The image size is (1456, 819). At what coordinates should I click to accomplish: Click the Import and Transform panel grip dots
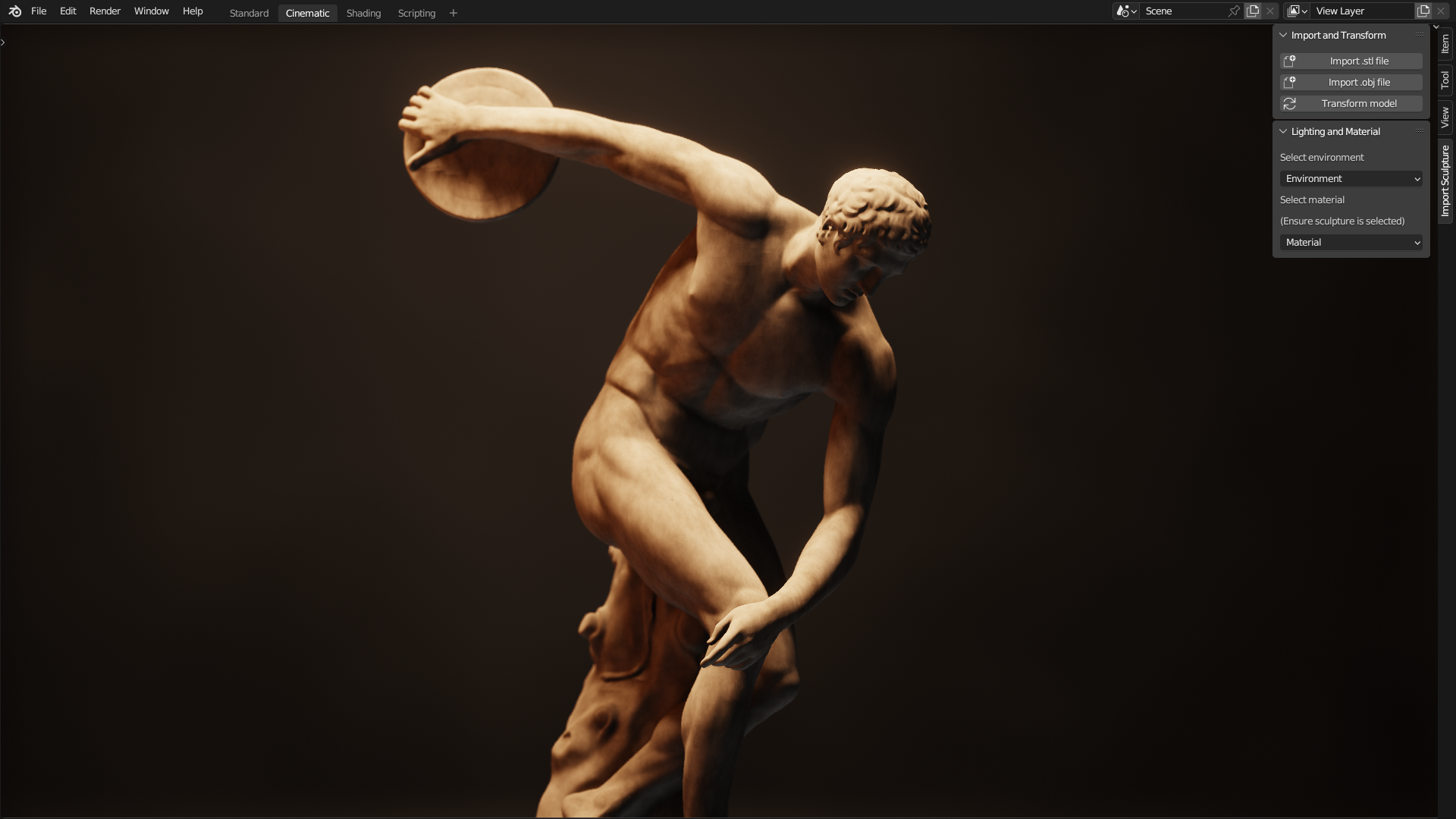1419,35
